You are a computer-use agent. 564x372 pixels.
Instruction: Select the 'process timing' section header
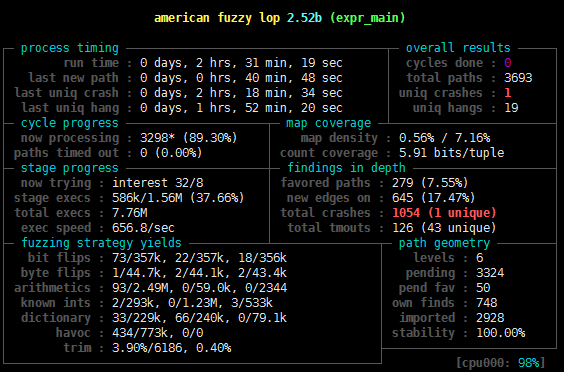pyautogui.click(x=69, y=48)
